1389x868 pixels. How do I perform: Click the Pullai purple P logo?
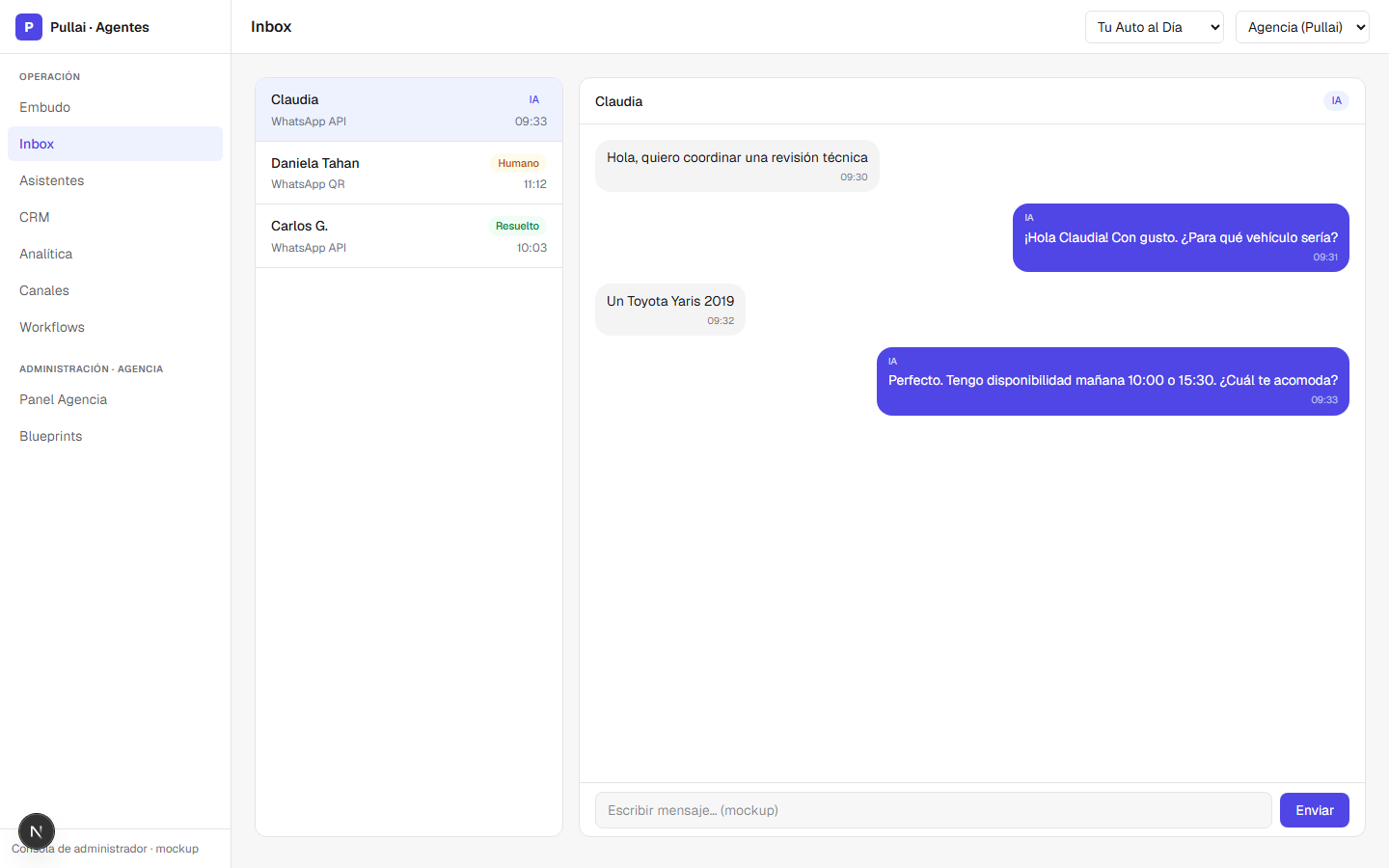(29, 27)
